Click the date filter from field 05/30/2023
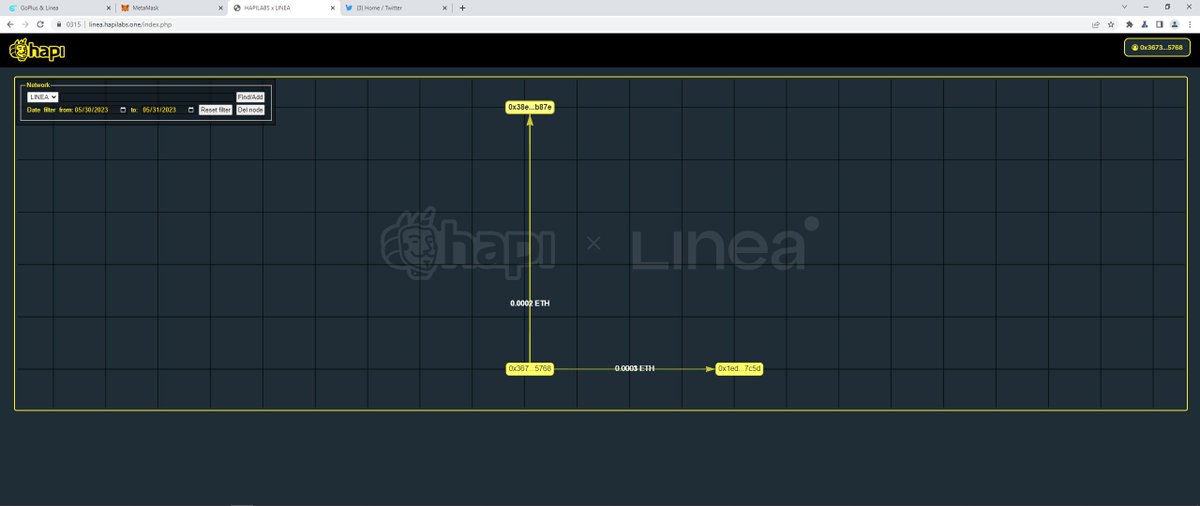 click(x=100, y=110)
